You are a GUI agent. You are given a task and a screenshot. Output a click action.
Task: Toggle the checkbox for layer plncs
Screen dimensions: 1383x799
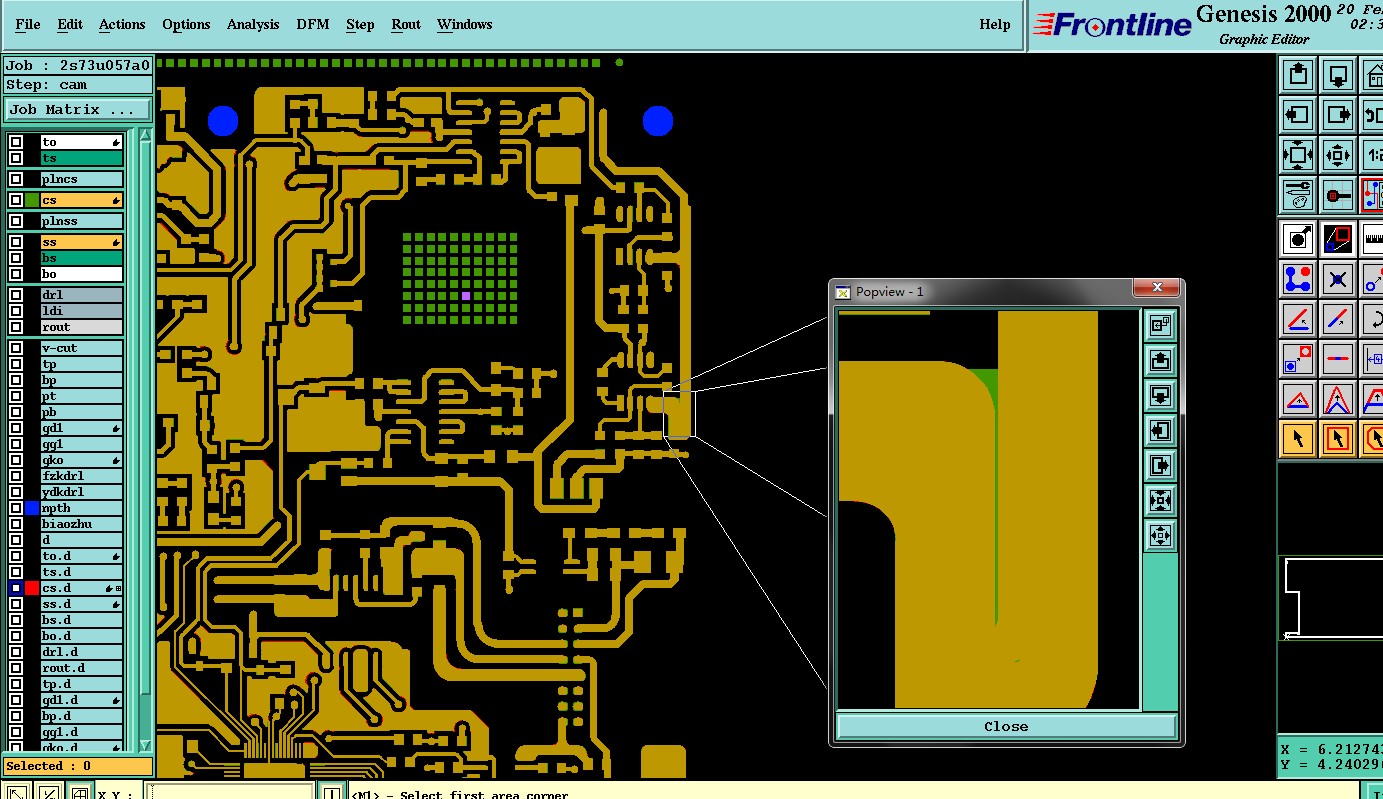16,179
